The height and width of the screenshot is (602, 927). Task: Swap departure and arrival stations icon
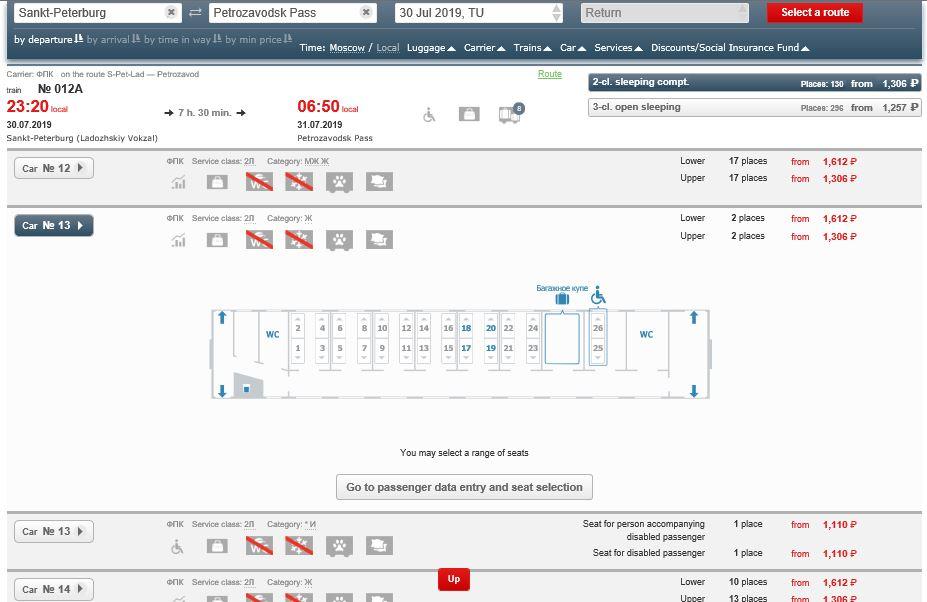(x=195, y=12)
